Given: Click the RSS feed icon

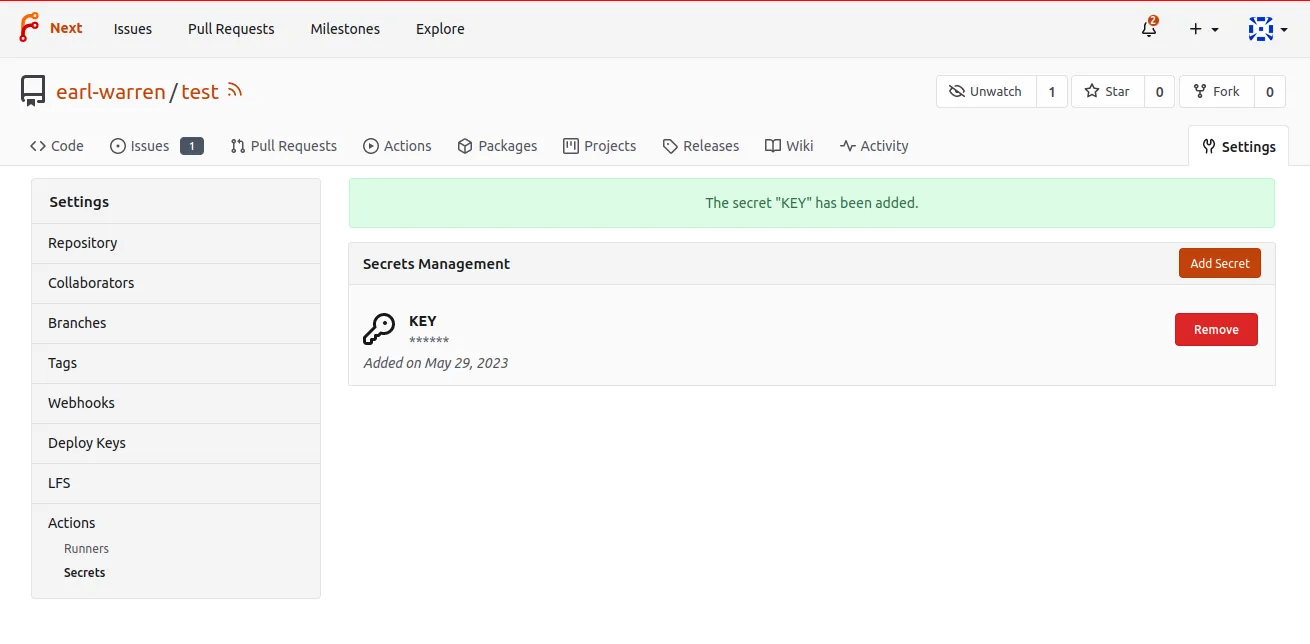Looking at the screenshot, I should pos(235,91).
